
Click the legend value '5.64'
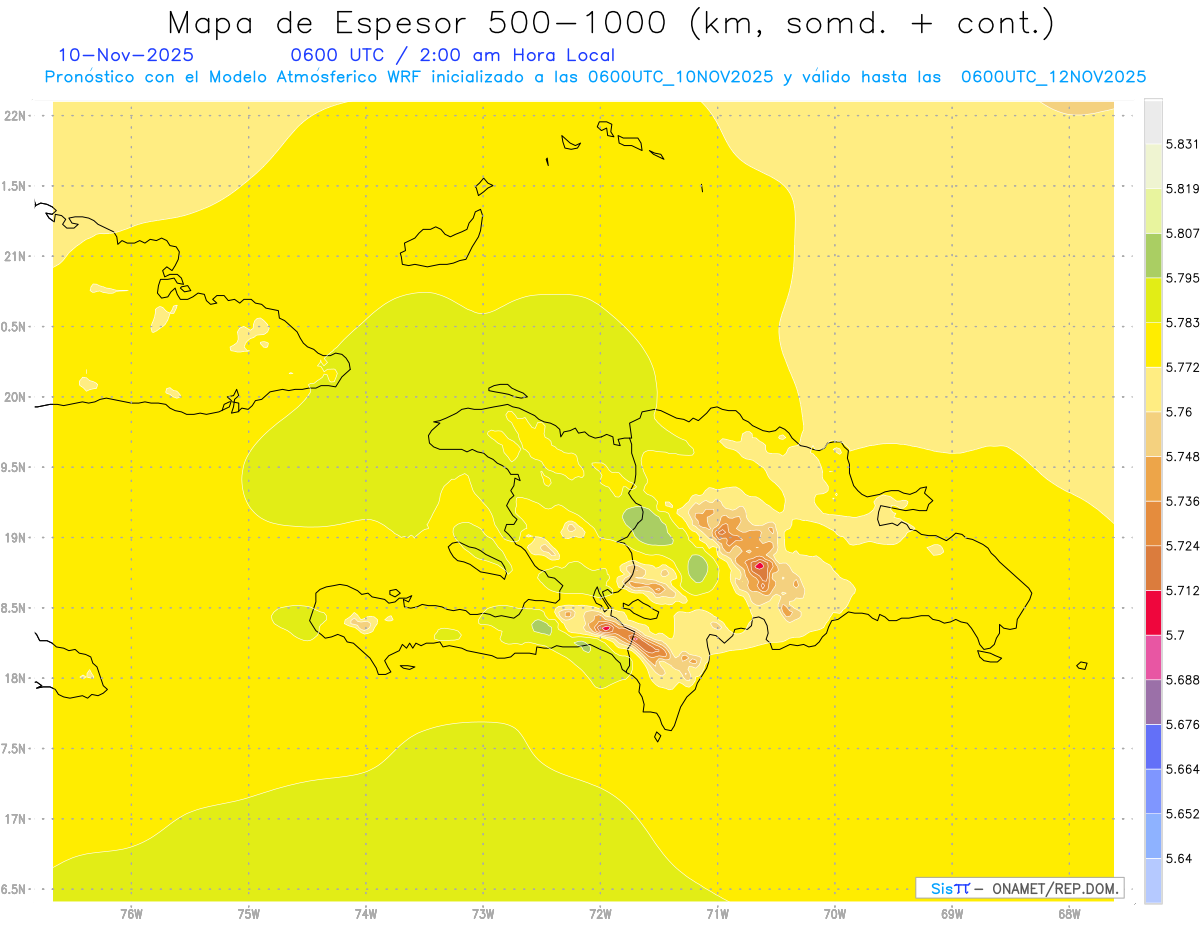tap(1178, 858)
